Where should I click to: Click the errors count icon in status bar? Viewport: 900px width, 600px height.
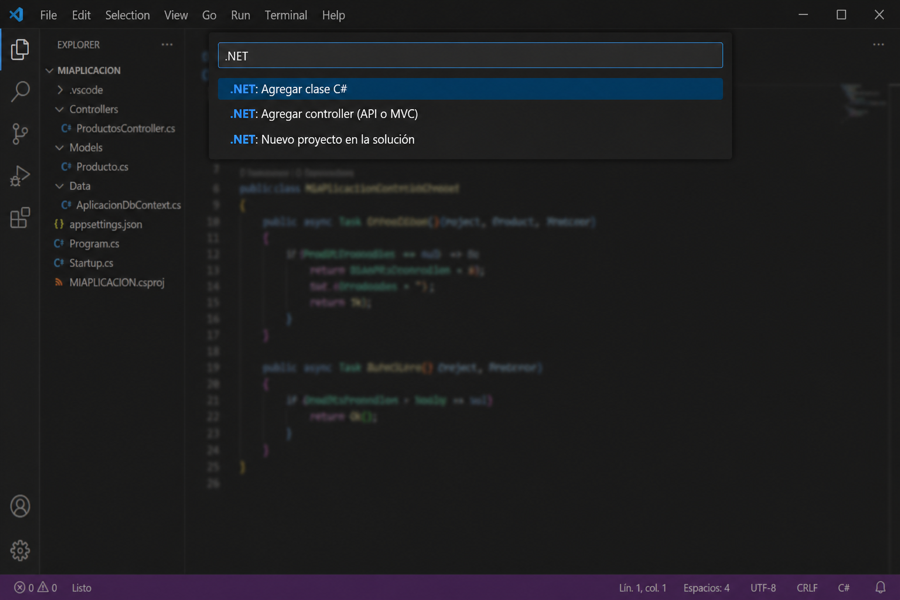pos(20,587)
